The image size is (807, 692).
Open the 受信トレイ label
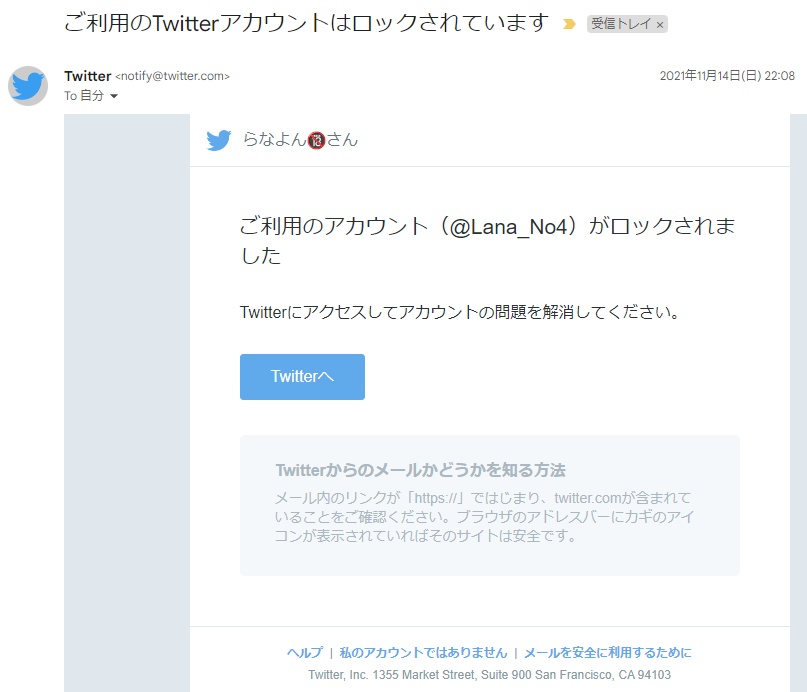tap(620, 24)
